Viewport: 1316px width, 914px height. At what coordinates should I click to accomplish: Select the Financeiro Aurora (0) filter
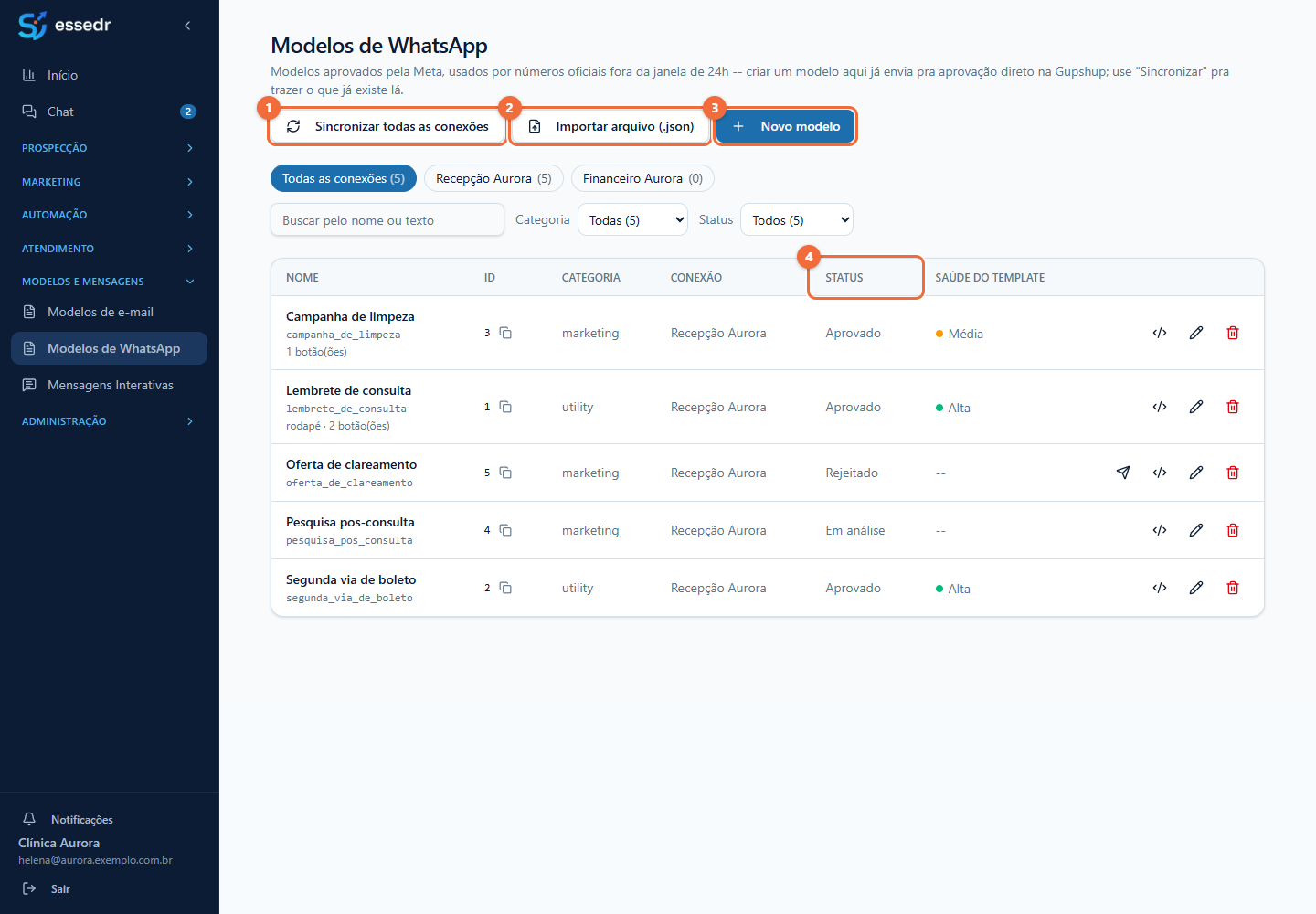[642, 178]
